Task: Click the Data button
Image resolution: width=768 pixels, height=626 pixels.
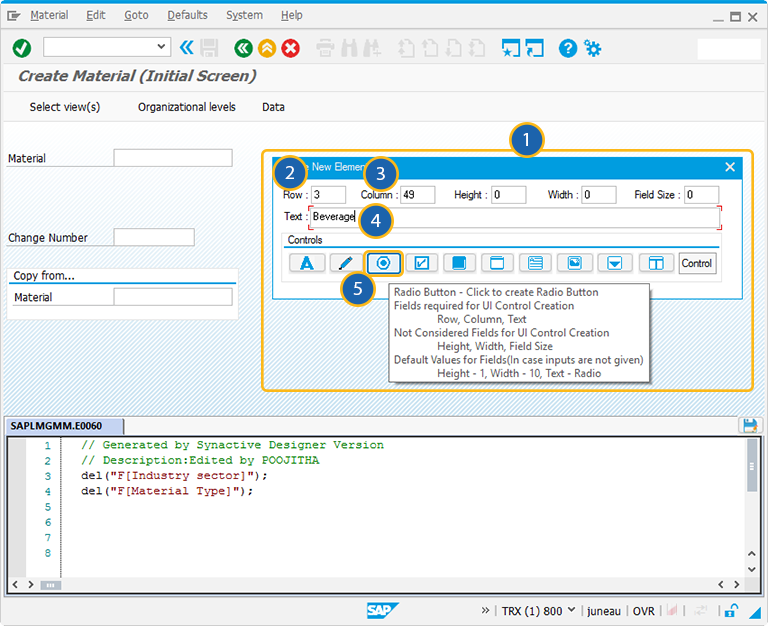Action: pos(273,107)
